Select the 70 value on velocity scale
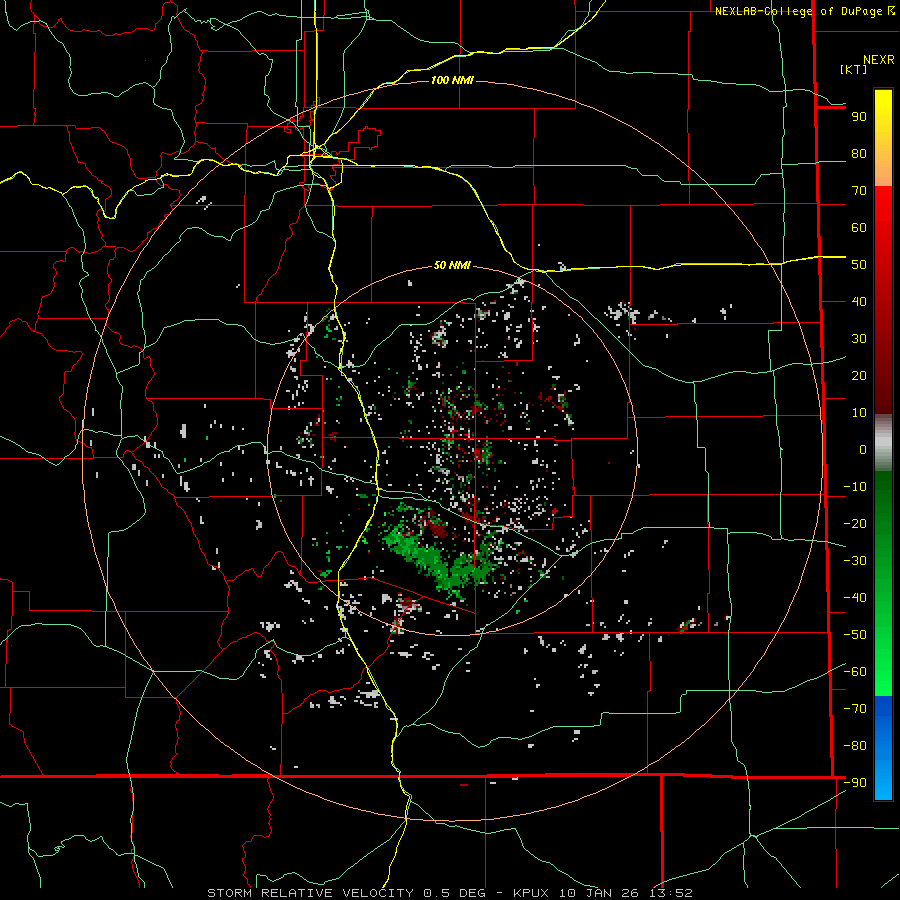This screenshot has width=900, height=900. tap(859, 191)
